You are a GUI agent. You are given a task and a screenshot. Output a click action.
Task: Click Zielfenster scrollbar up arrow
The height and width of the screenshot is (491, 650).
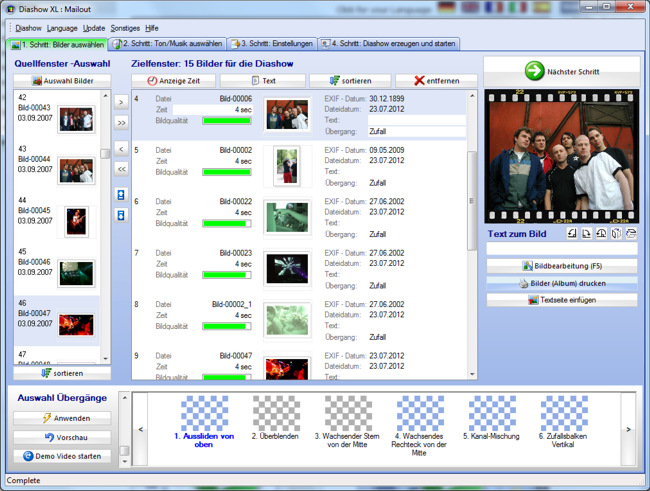pyautogui.click(x=472, y=96)
